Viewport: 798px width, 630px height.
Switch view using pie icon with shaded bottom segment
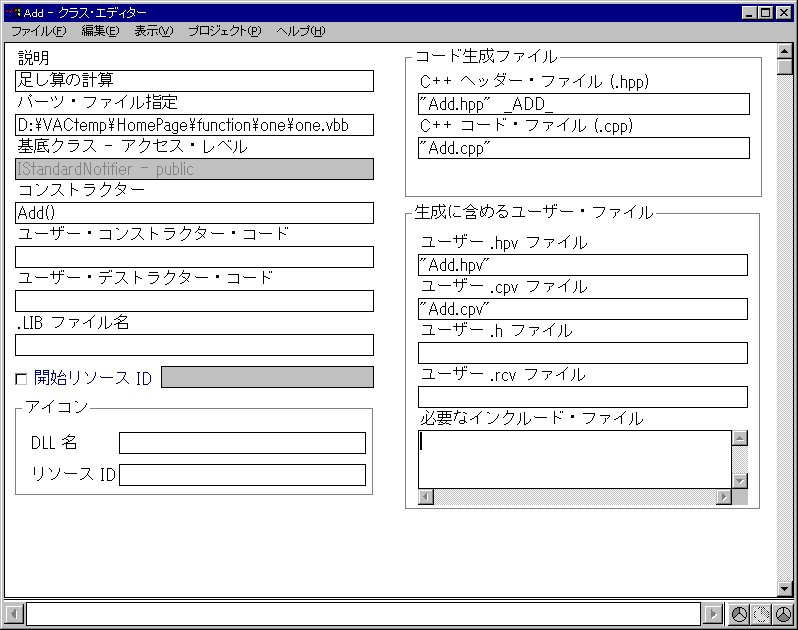783,615
